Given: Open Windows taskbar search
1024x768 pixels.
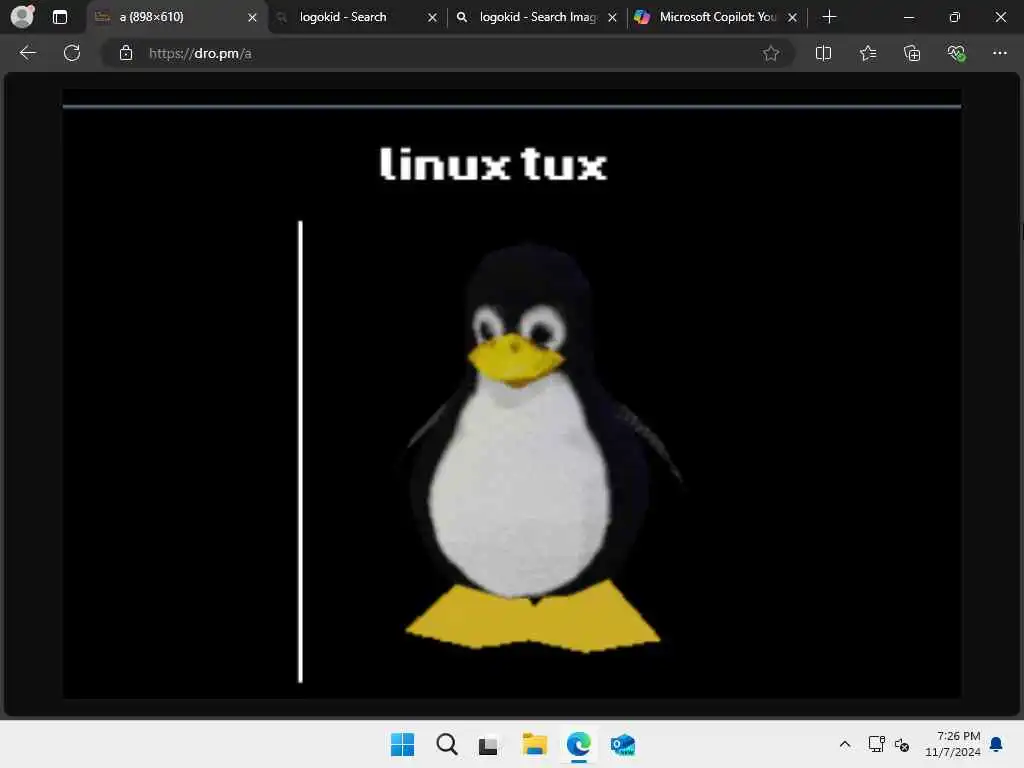Looking at the screenshot, I should [447, 744].
